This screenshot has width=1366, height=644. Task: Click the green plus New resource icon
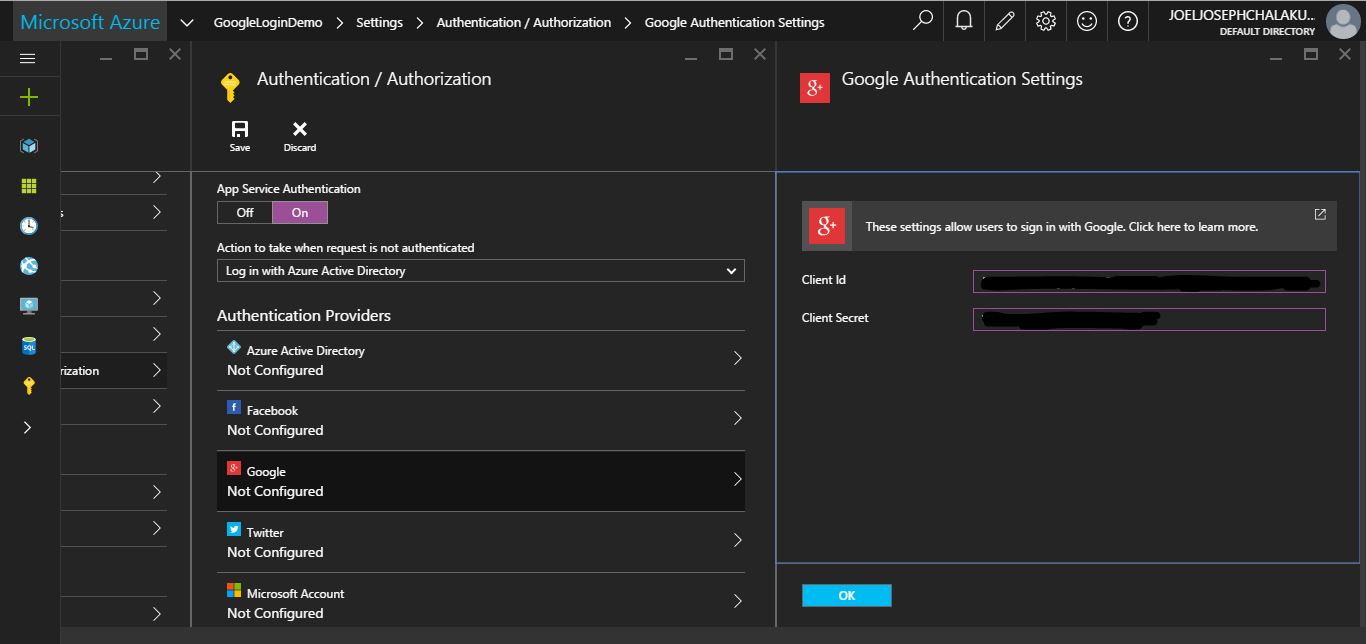point(28,97)
